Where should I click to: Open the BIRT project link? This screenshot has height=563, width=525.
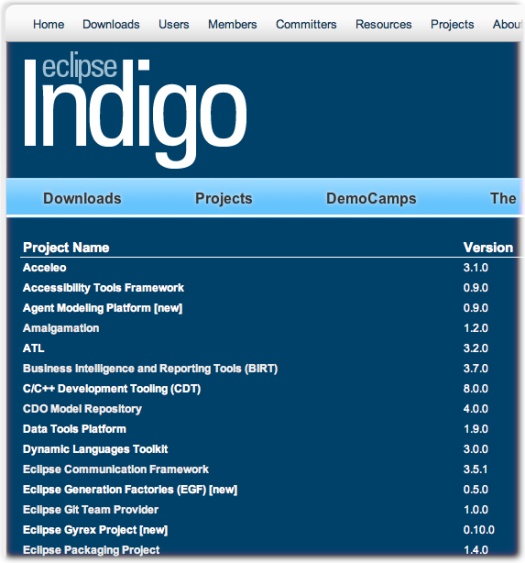point(150,368)
